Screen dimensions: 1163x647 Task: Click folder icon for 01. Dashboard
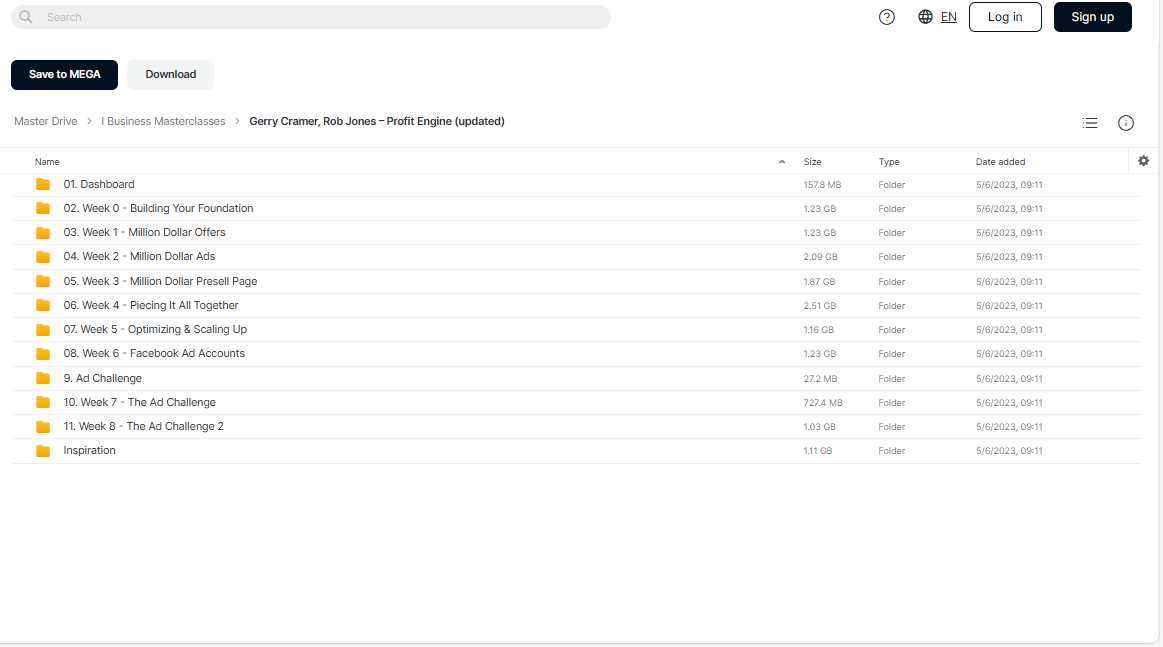coord(43,184)
